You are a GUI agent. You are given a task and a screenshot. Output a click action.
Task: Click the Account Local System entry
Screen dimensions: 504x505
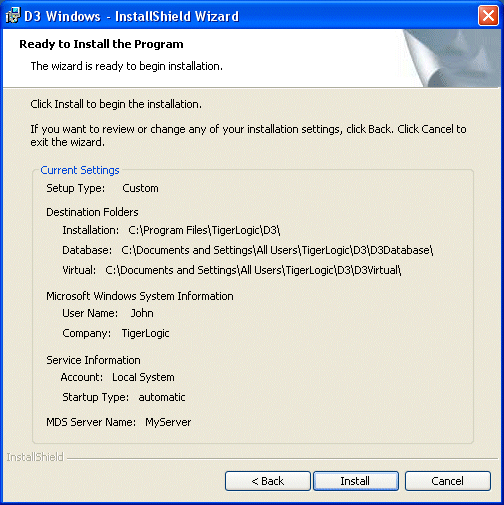point(118,377)
